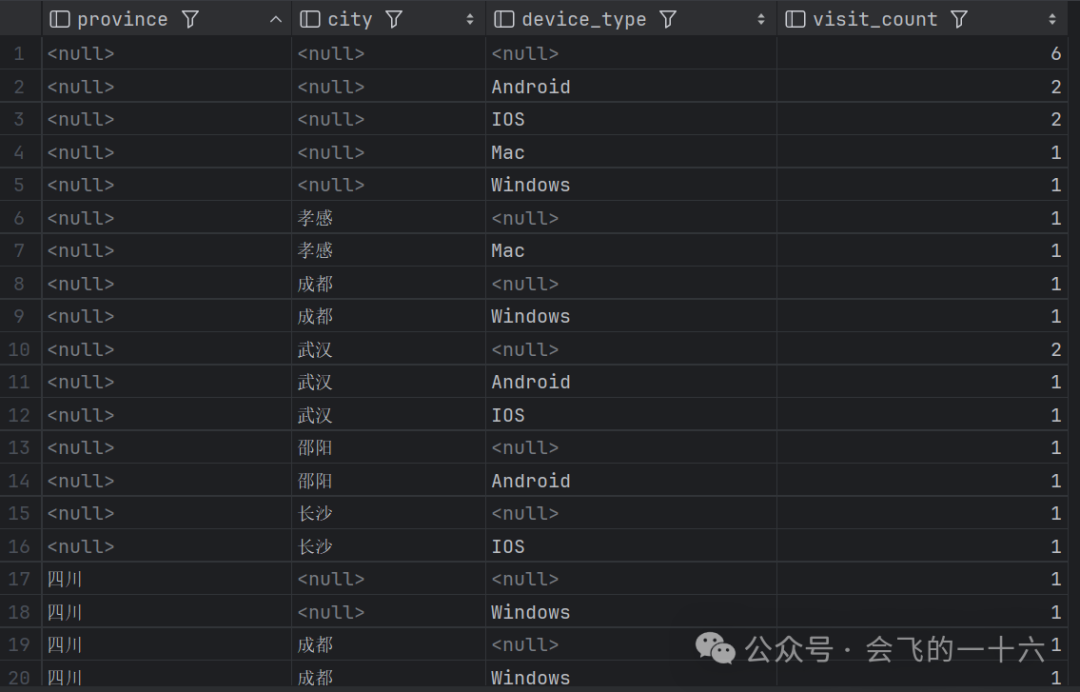Click the visit_count column type icon
Image resolution: width=1080 pixels, height=692 pixels.
pyautogui.click(x=796, y=19)
